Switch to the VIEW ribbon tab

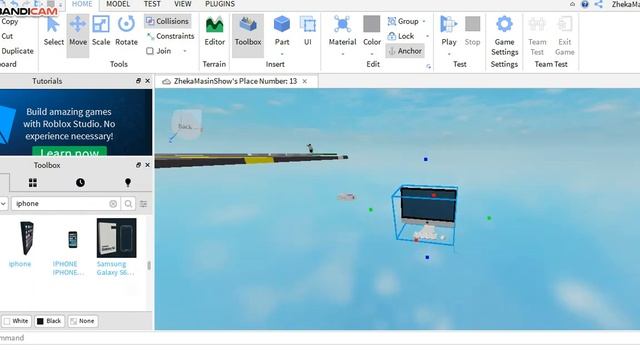pyautogui.click(x=182, y=4)
